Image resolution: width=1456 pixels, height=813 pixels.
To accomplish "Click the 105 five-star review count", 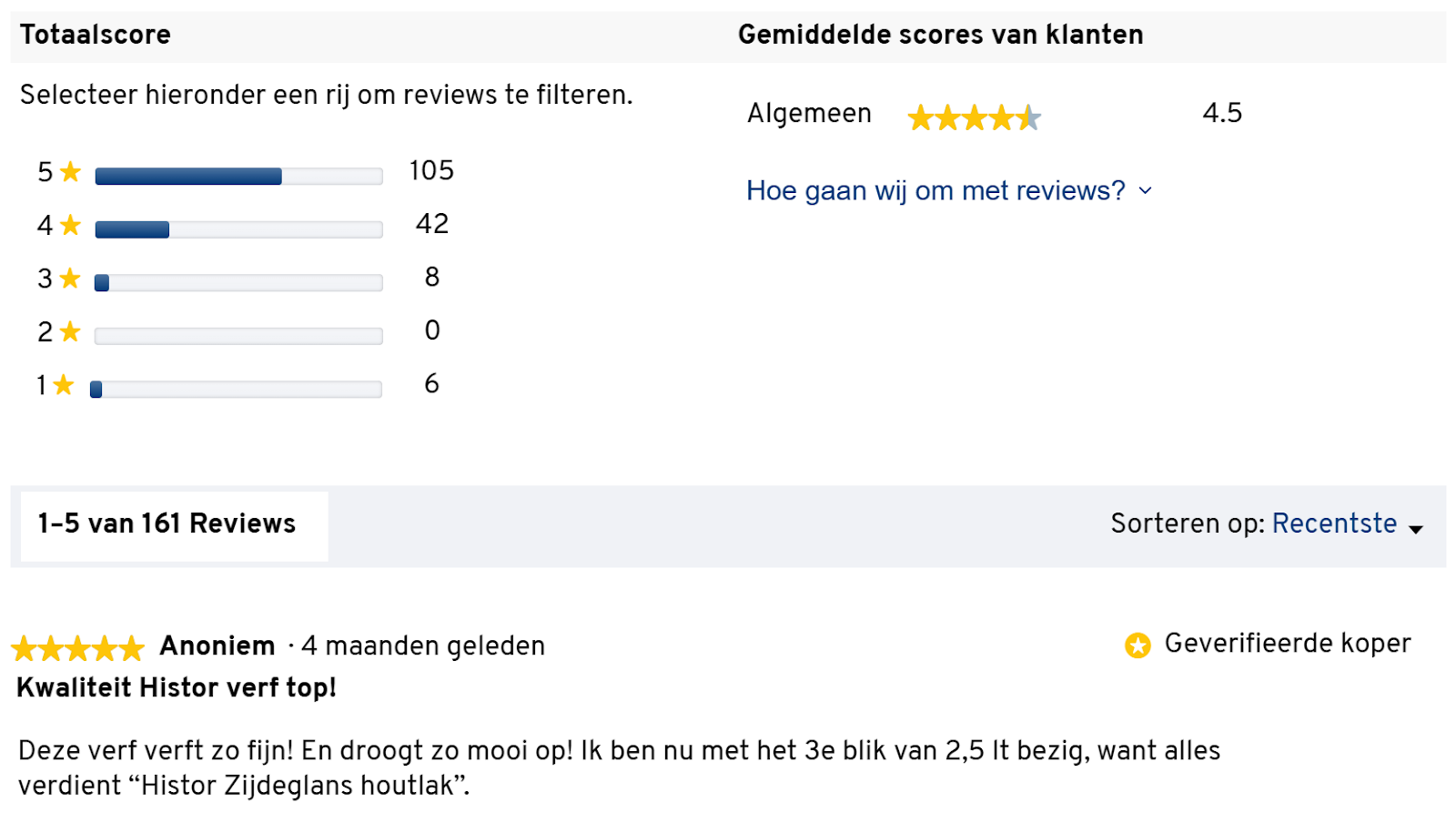I will [431, 171].
